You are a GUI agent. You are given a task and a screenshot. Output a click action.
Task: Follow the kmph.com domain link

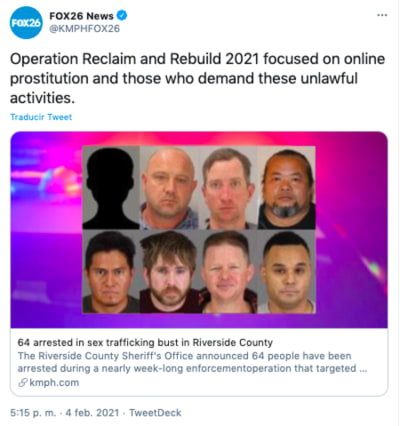pos(54,383)
